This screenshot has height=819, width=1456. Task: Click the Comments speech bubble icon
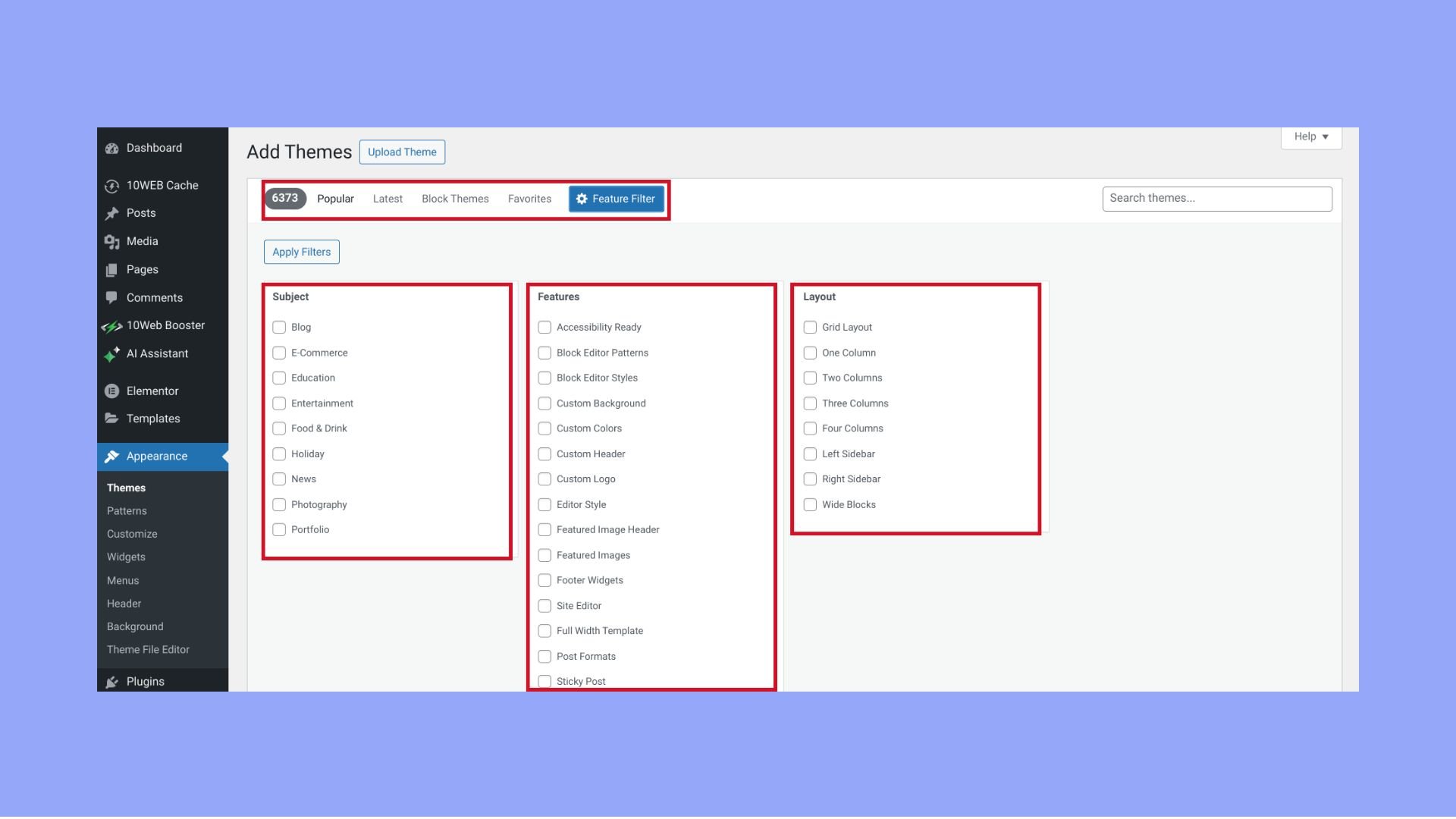112,297
